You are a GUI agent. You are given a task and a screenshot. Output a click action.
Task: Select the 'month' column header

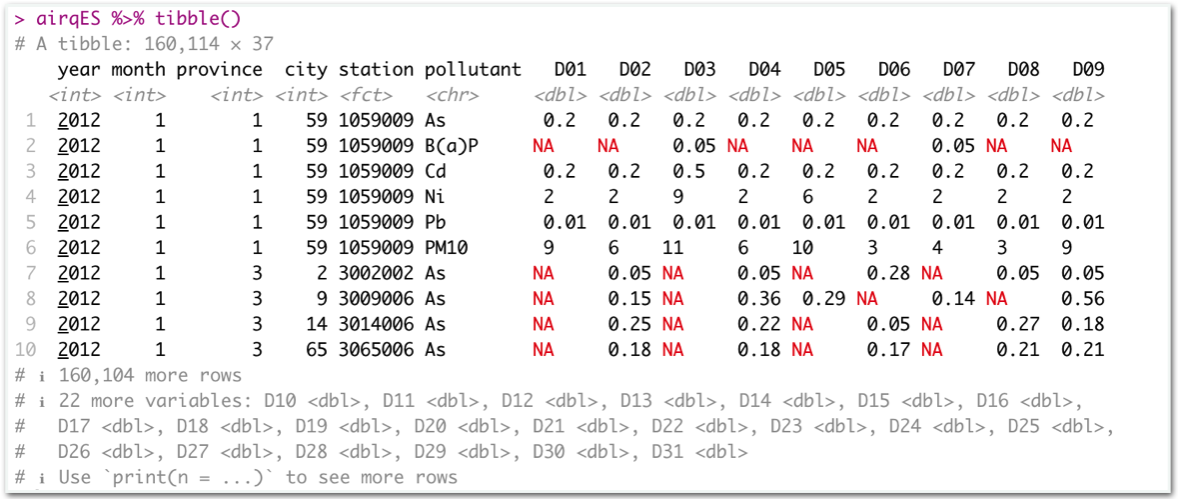138,70
